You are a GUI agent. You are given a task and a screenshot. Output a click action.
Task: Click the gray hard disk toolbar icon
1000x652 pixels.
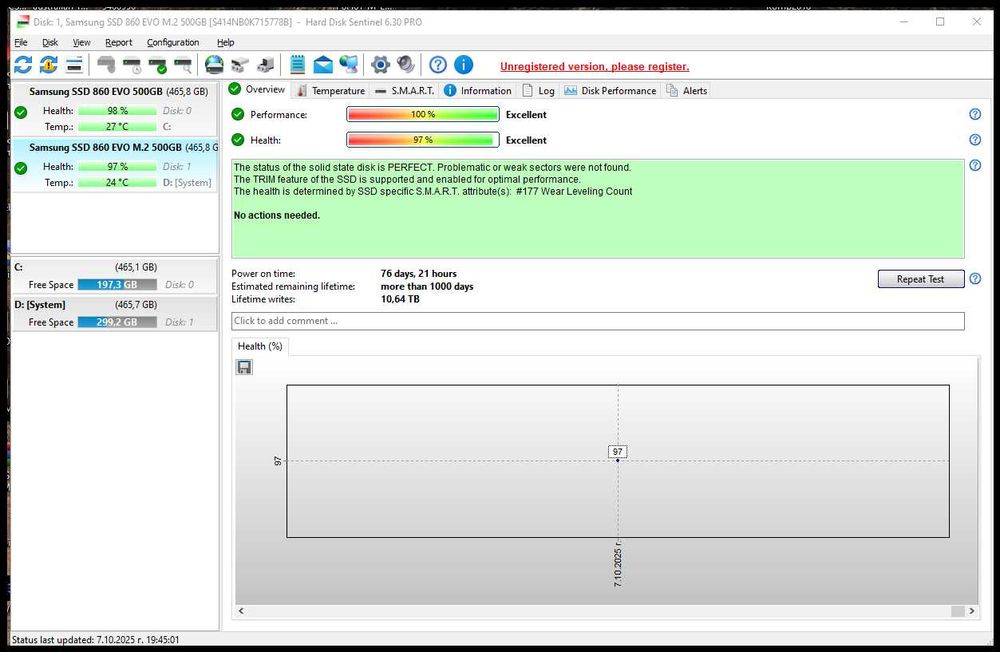coord(106,64)
